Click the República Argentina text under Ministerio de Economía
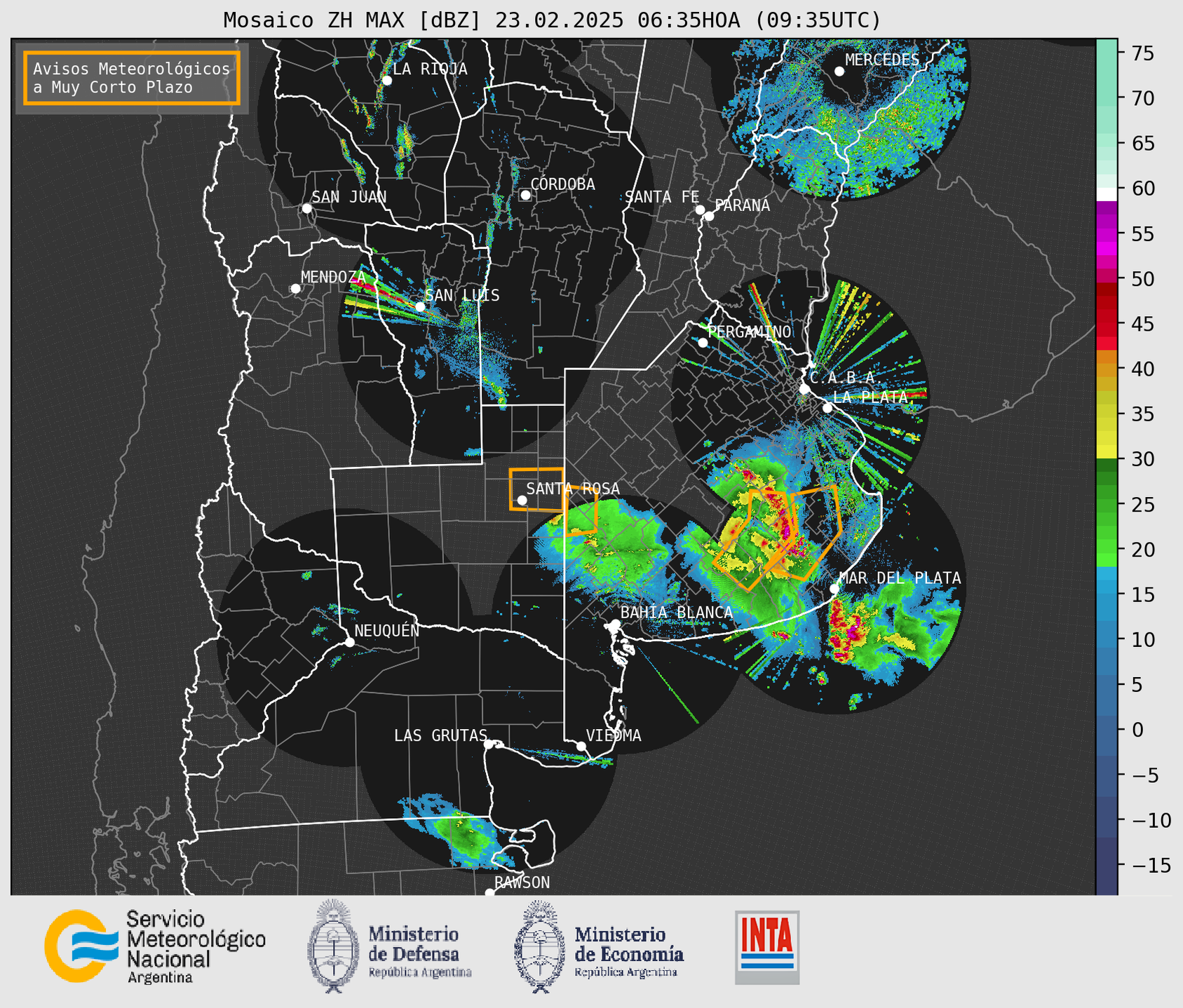The height and width of the screenshot is (1008, 1183). (x=626, y=972)
